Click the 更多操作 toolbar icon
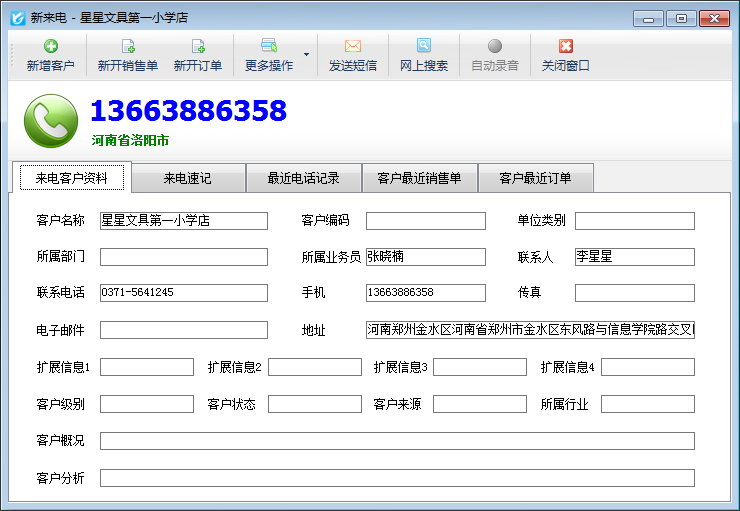 pyautogui.click(x=268, y=46)
